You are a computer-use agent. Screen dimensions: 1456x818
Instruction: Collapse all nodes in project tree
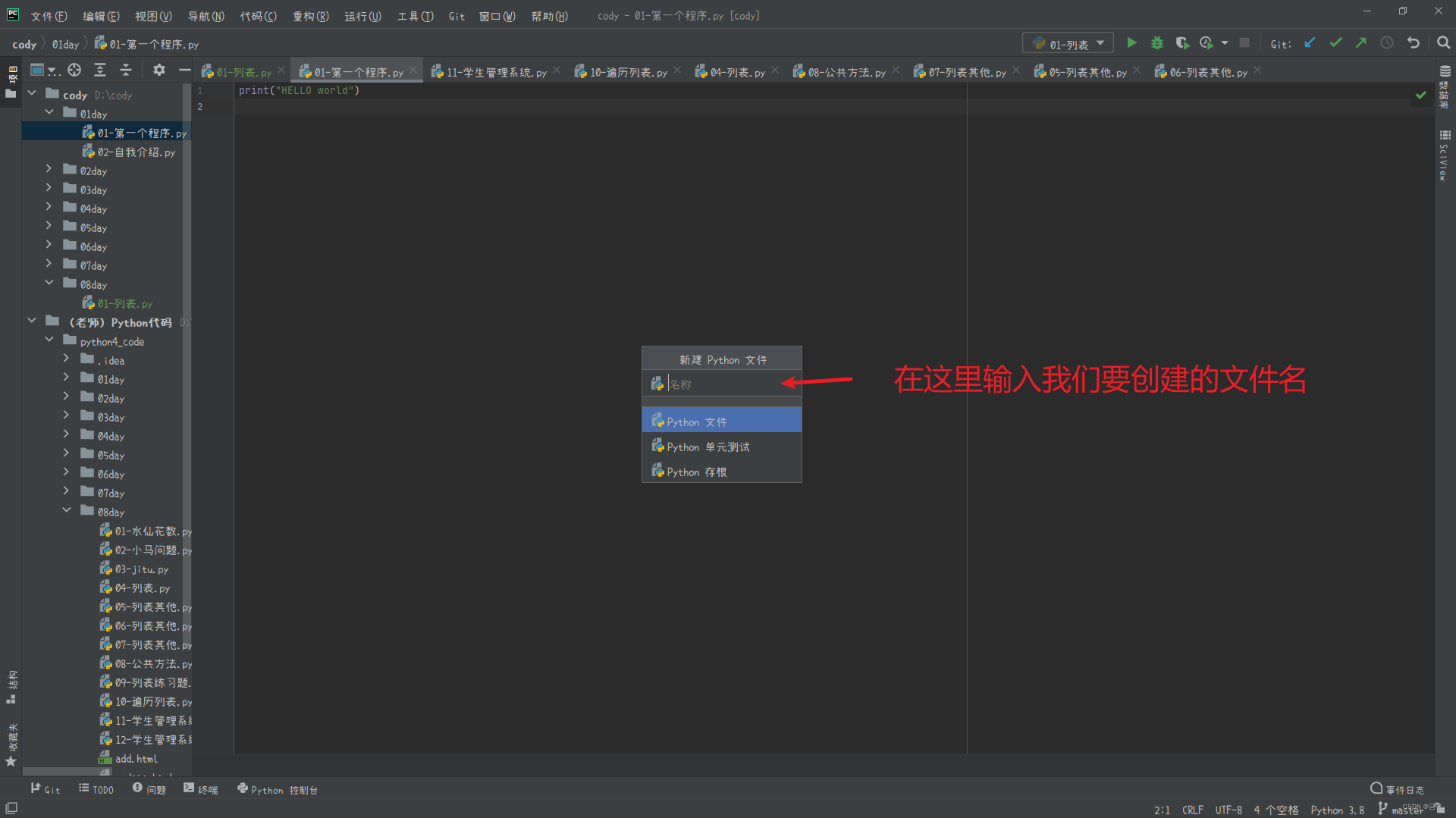(126, 71)
